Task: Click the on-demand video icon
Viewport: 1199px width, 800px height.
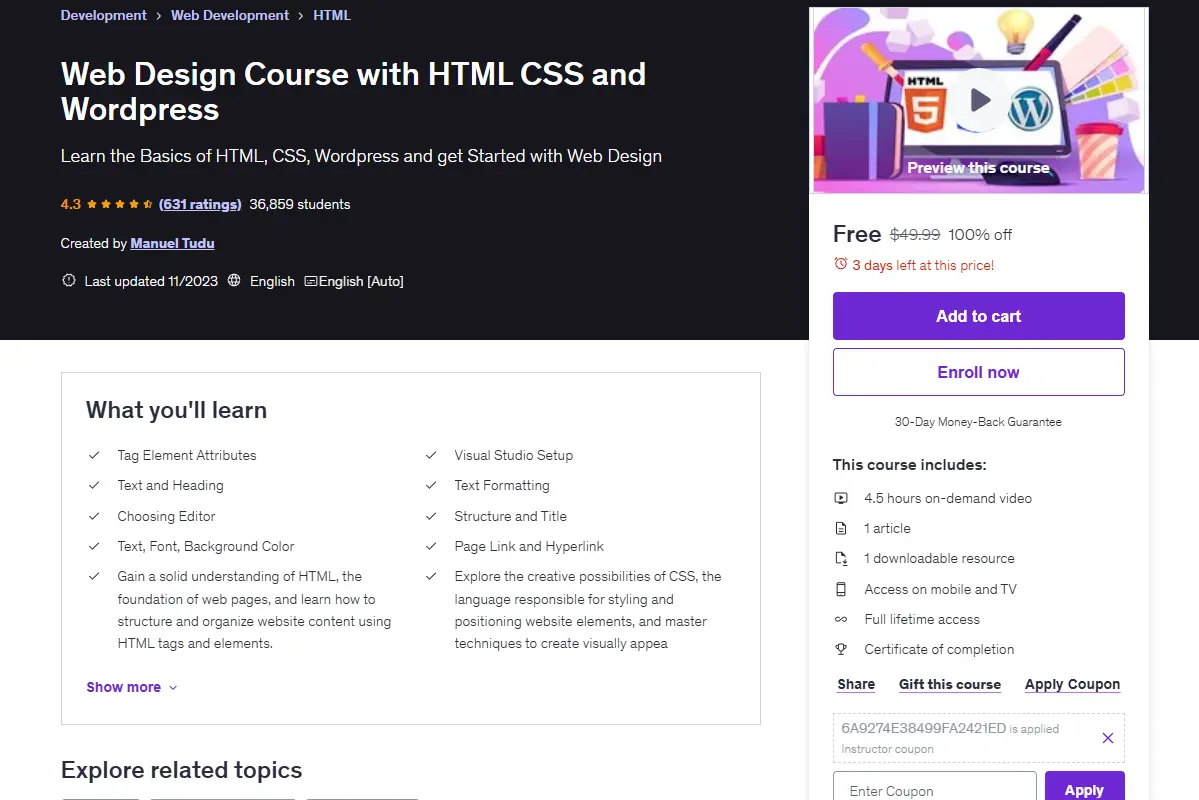Action: click(x=840, y=498)
